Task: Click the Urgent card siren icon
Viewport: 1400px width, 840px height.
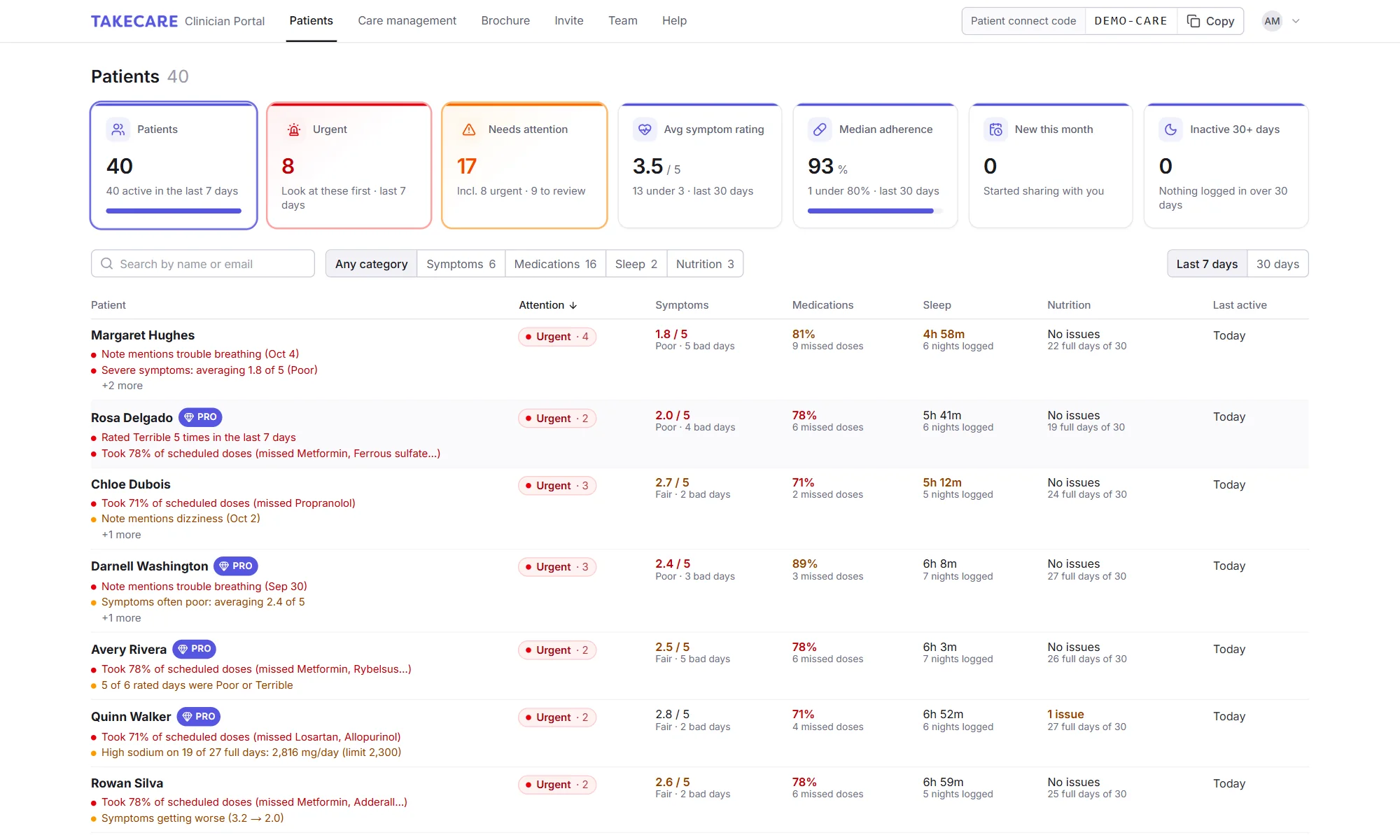Action: coord(294,129)
